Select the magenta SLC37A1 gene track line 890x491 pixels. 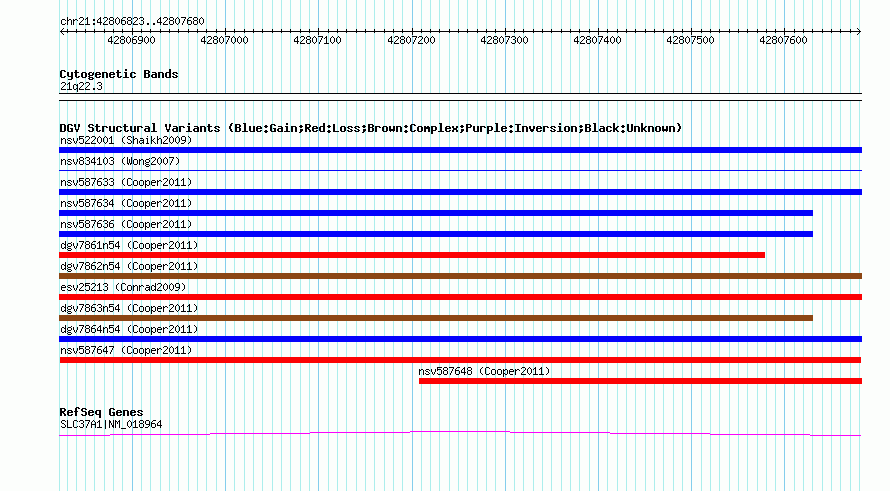pos(460,434)
